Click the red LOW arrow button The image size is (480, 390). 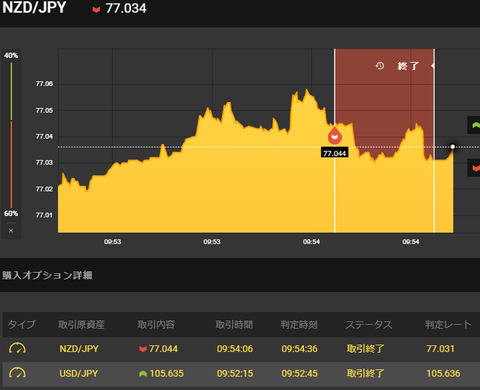[474, 168]
